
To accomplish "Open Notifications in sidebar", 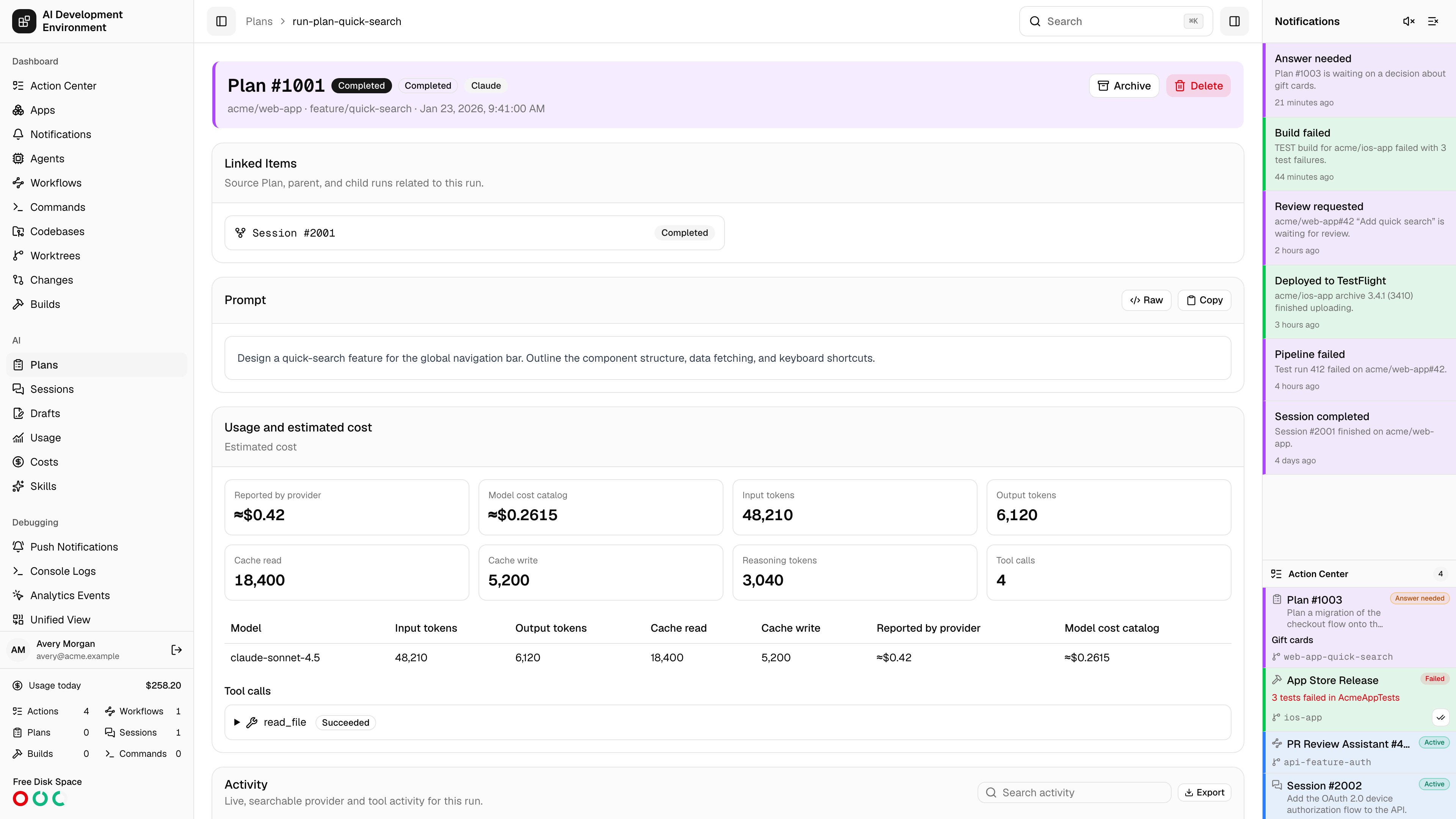I will click(97, 135).
